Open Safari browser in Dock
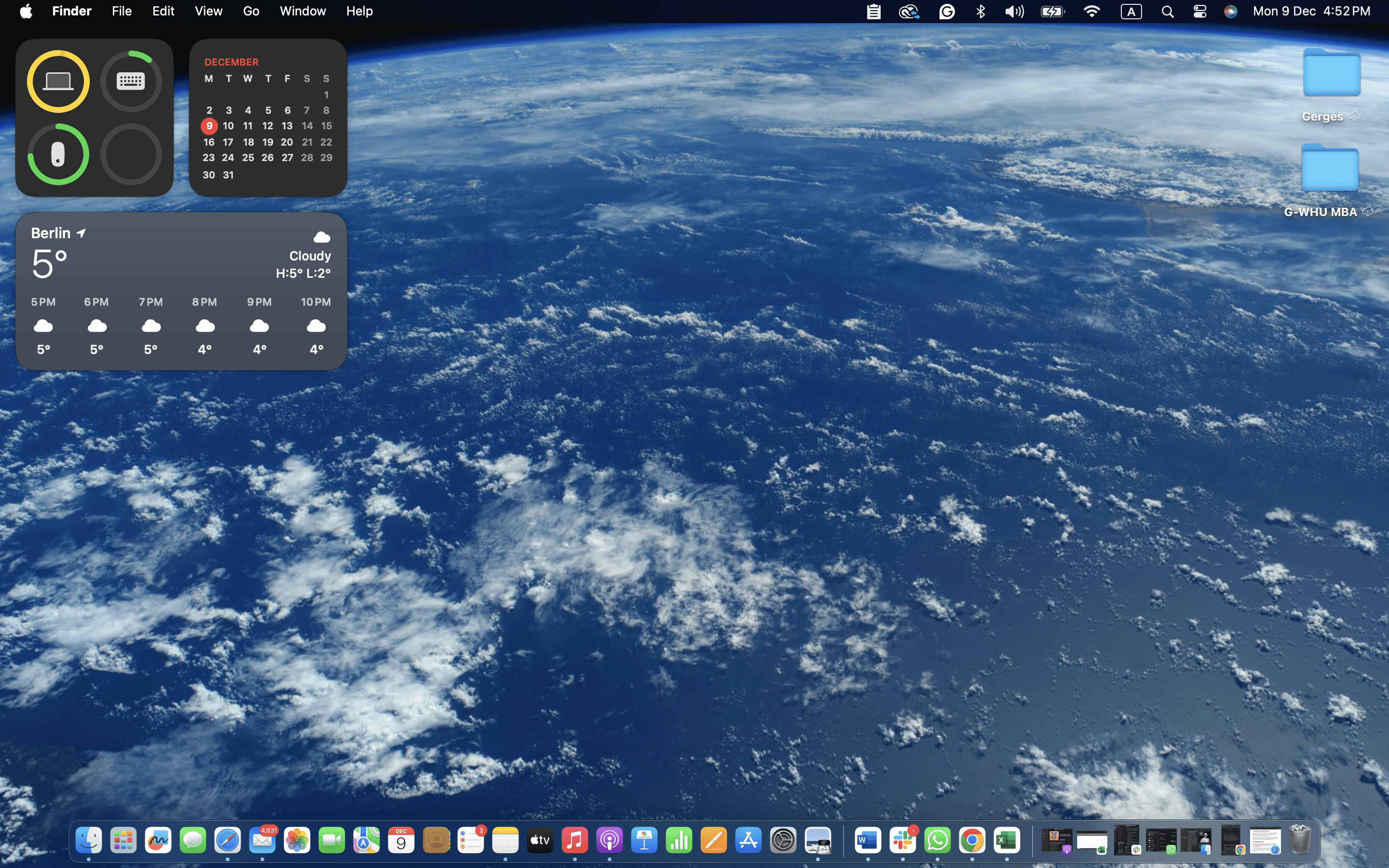1389x868 pixels. click(x=227, y=841)
